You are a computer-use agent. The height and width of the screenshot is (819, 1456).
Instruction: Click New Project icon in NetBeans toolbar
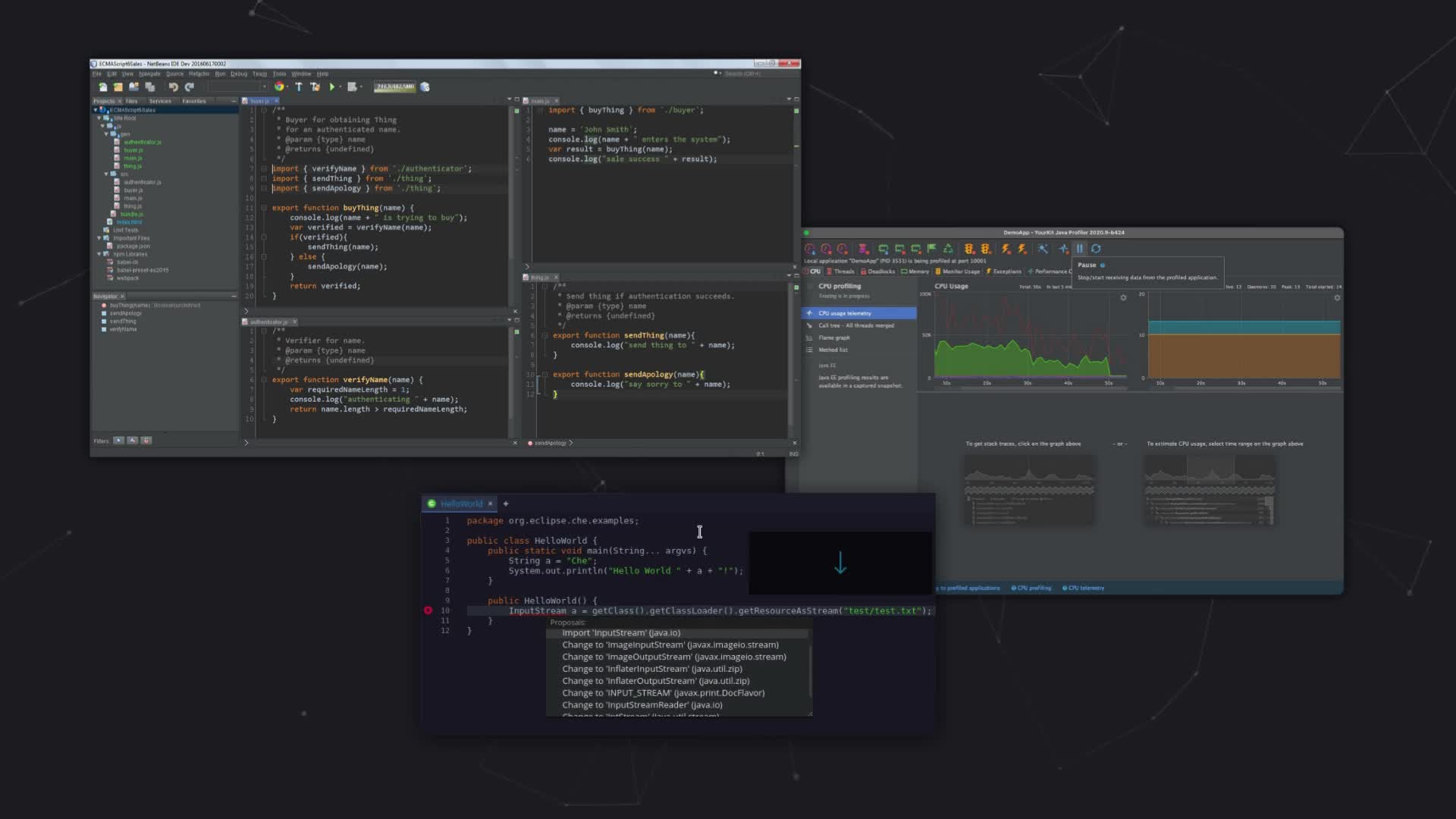pyautogui.click(x=118, y=87)
